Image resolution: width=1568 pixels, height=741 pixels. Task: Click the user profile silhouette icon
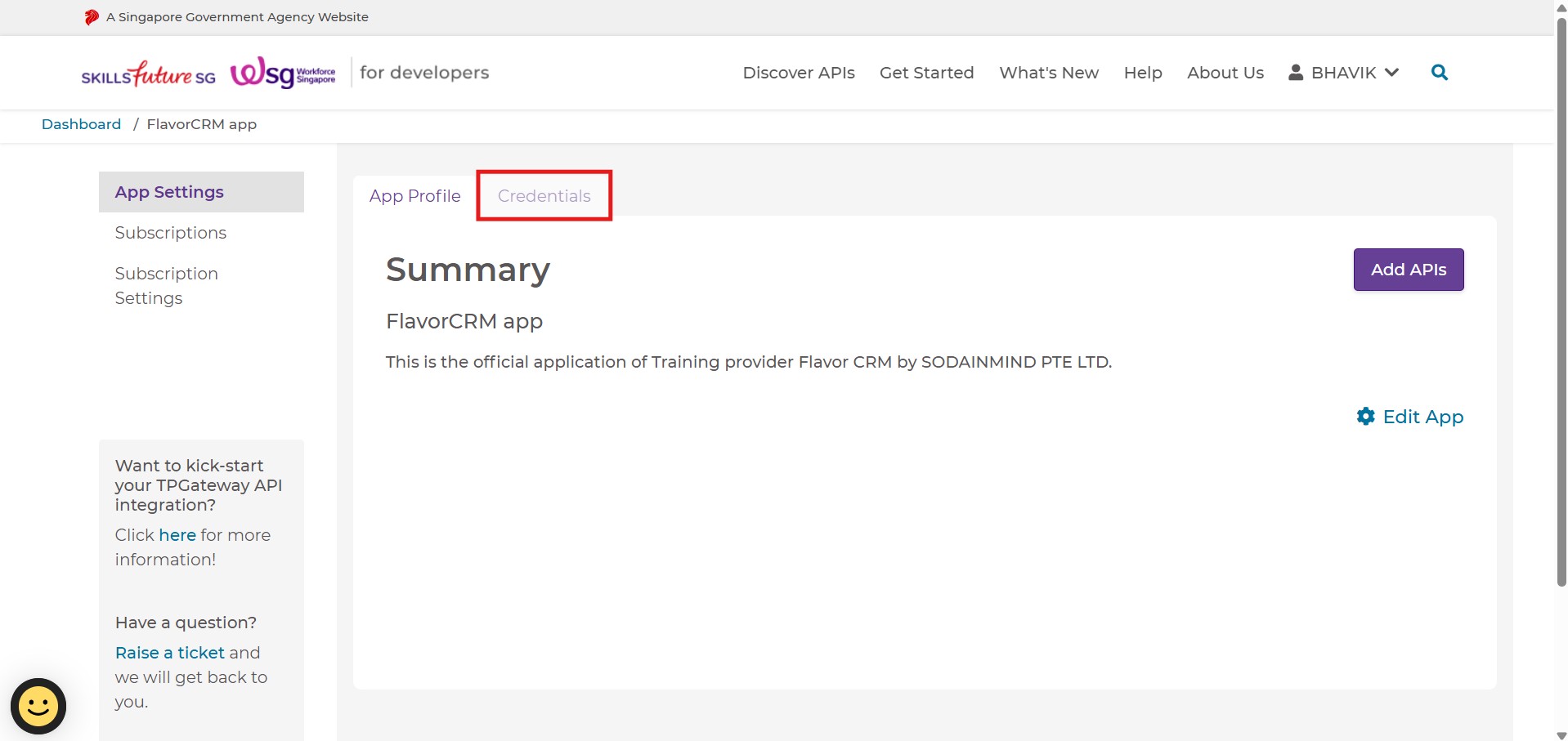tap(1295, 73)
